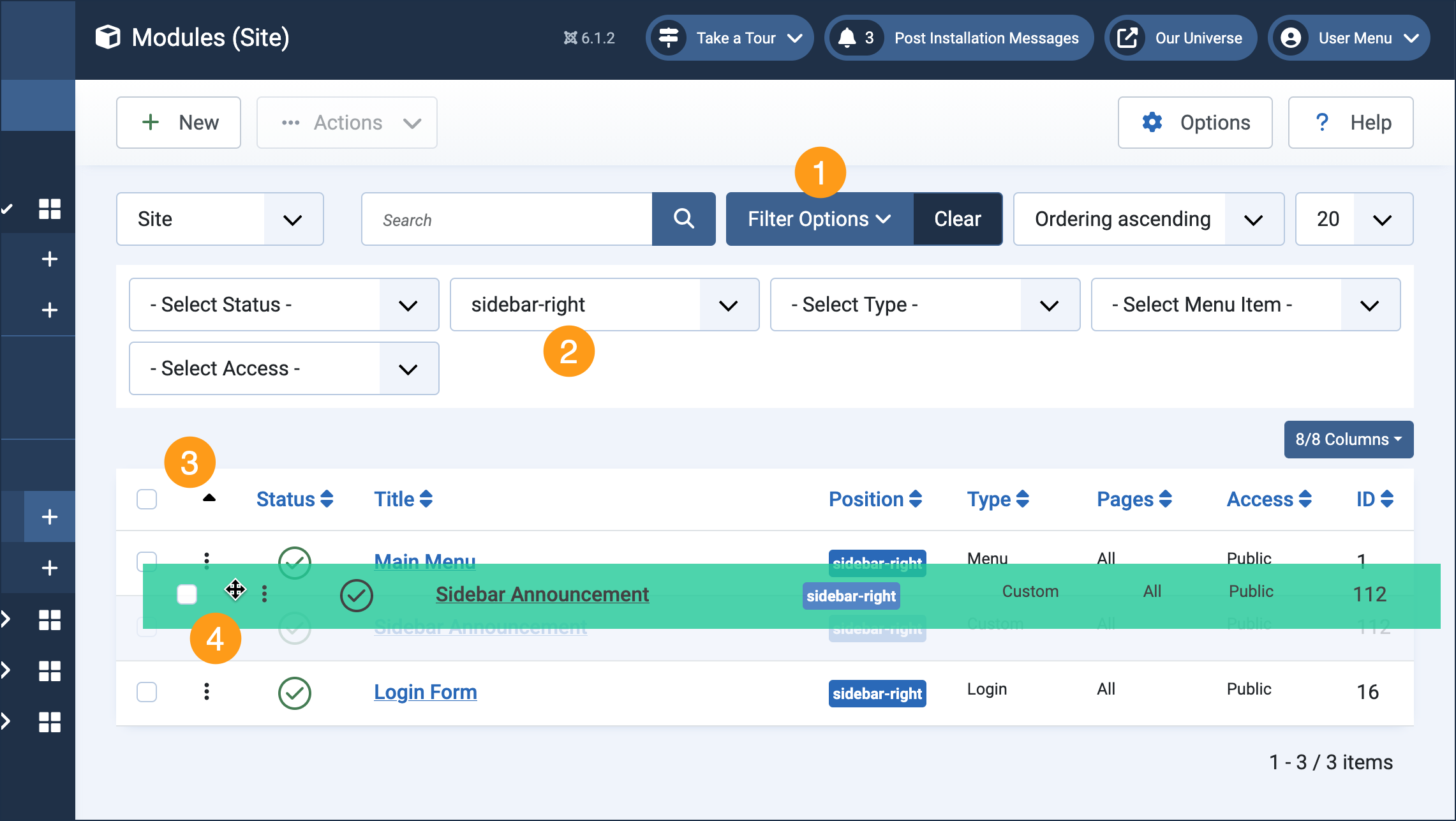Click the highlighted plus icon in sidebar
This screenshot has height=821, width=1456.
click(50, 516)
